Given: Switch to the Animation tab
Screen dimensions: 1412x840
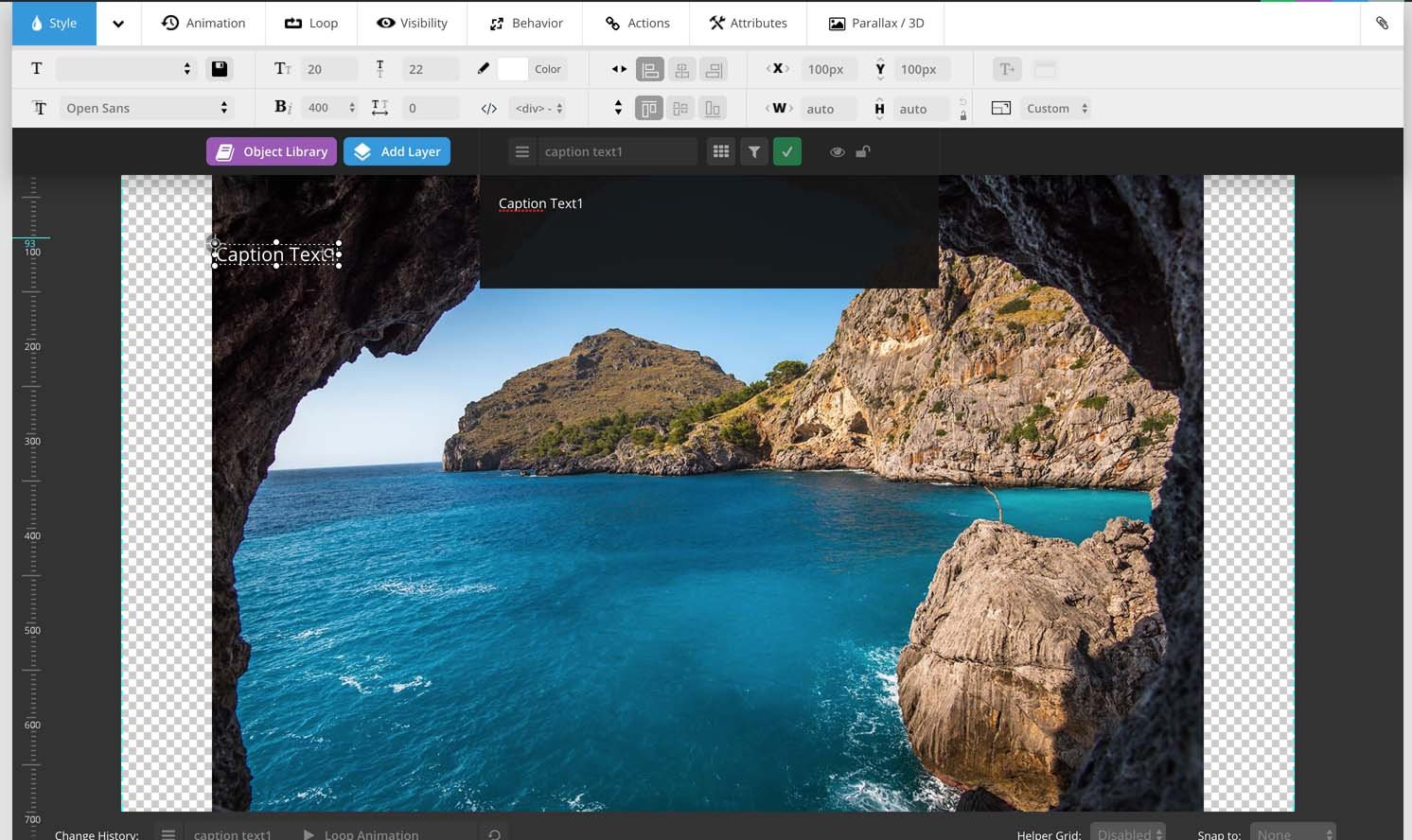Looking at the screenshot, I should (203, 23).
